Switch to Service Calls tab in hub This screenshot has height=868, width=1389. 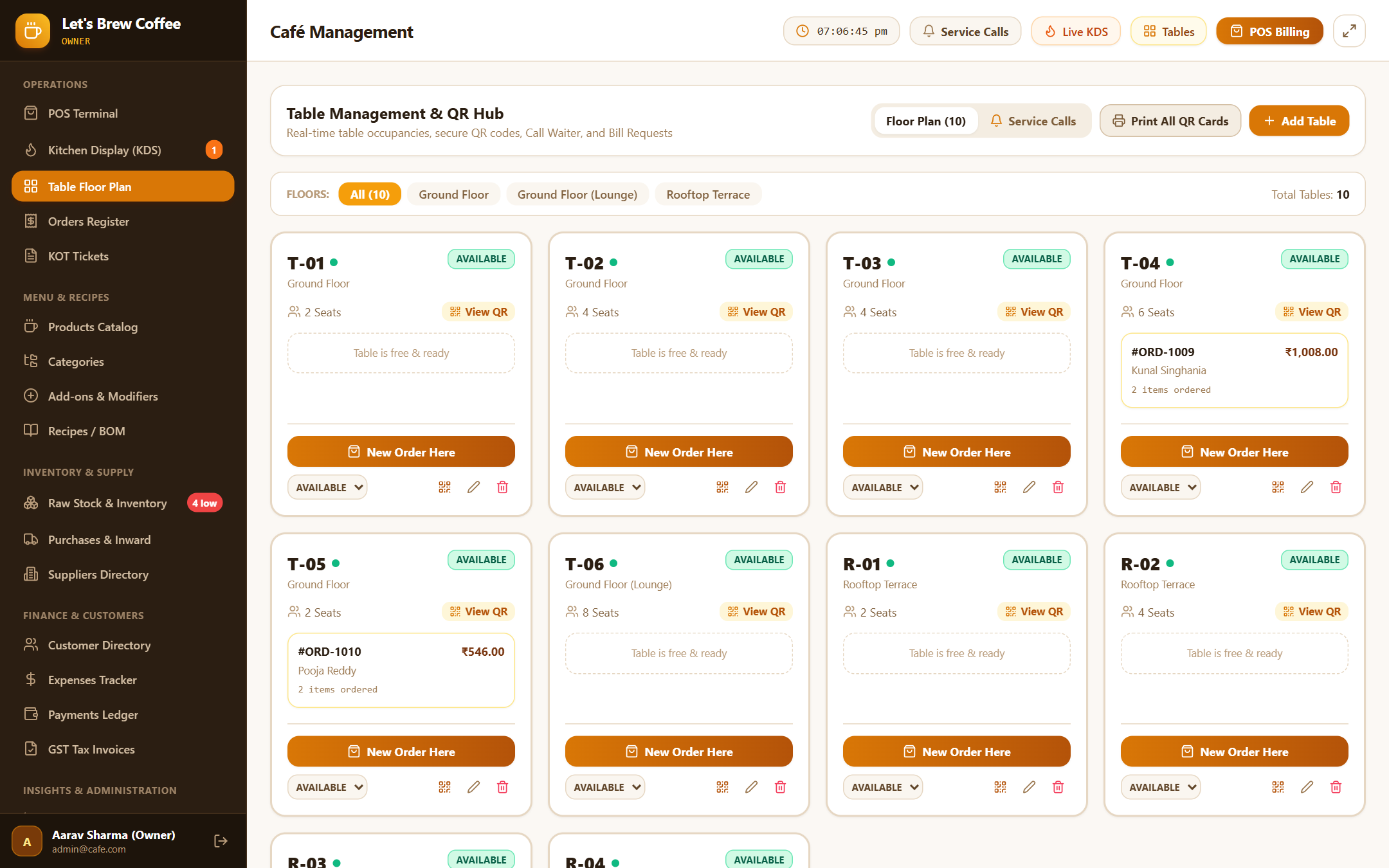pos(1033,121)
